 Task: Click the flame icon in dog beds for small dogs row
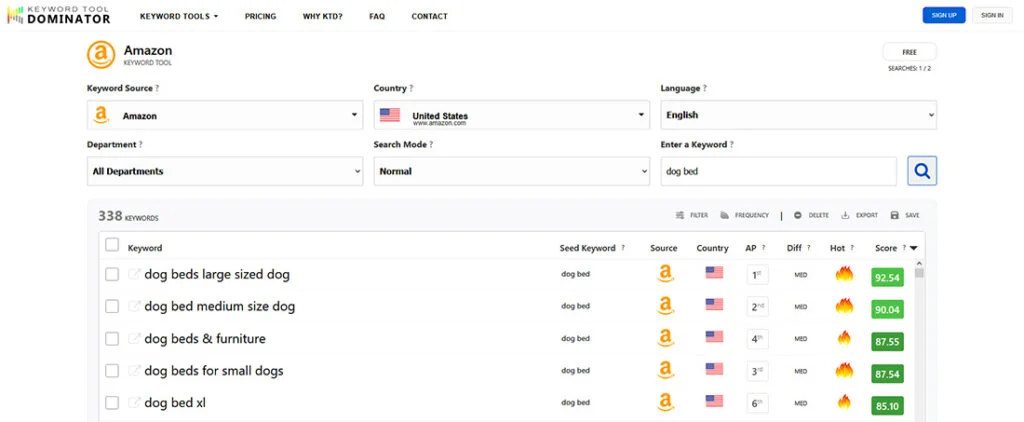[x=844, y=370]
